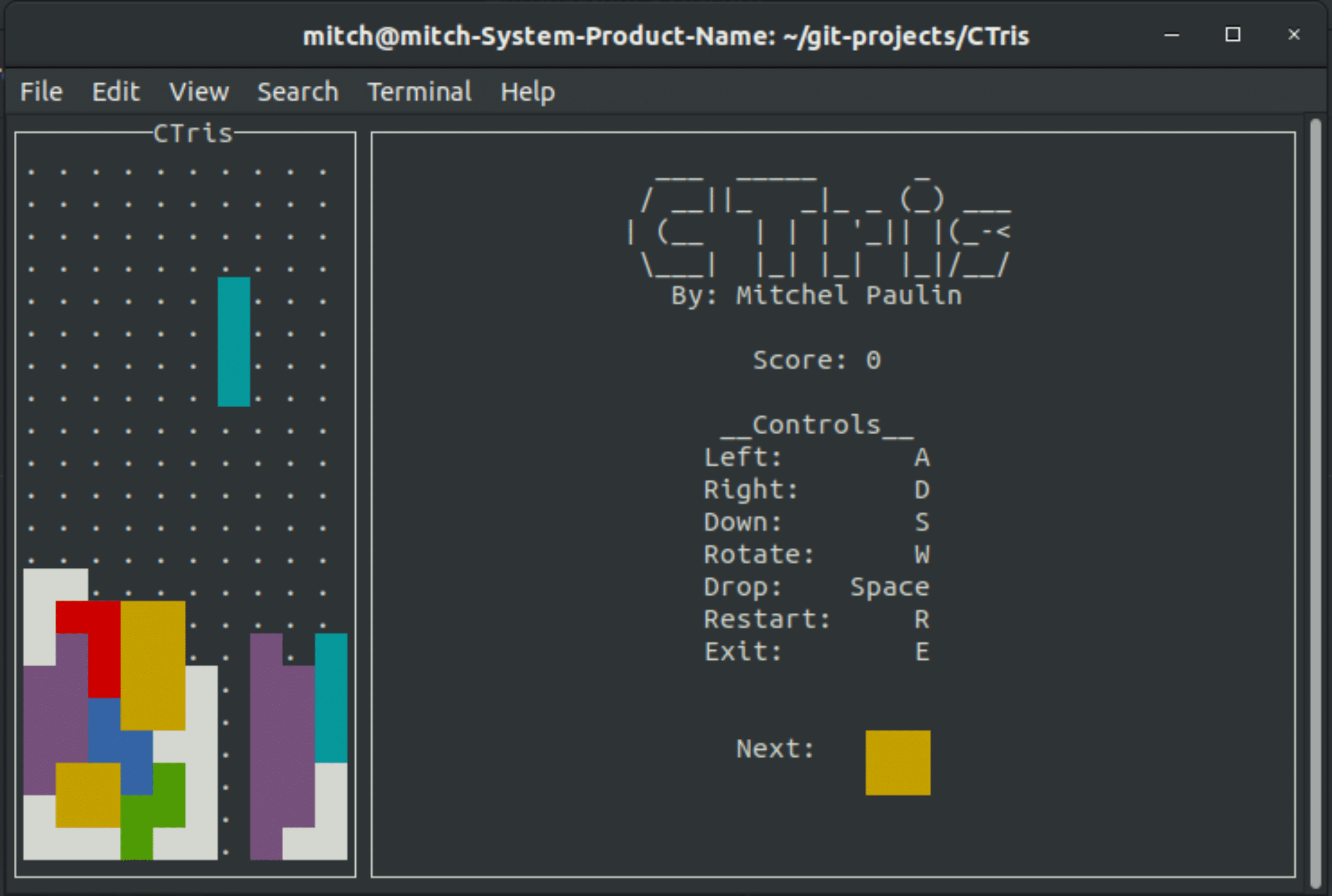This screenshot has width=1332, height=896.
Task: Click the 'Restart:' control line
Action: [817, 620]
